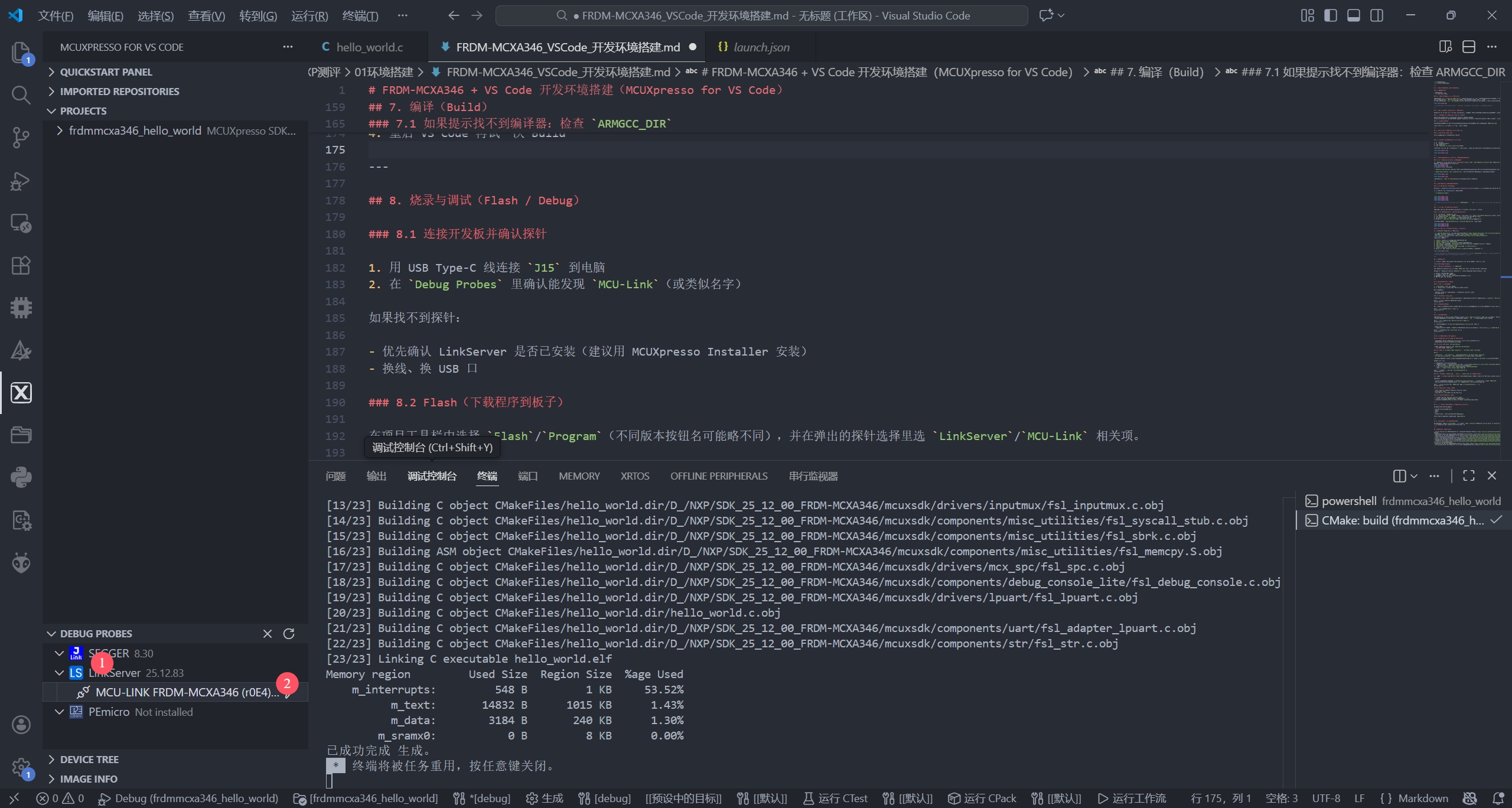Split the editor right
The height and width of the screenshot is (808, 1512).
(1469, 47)
